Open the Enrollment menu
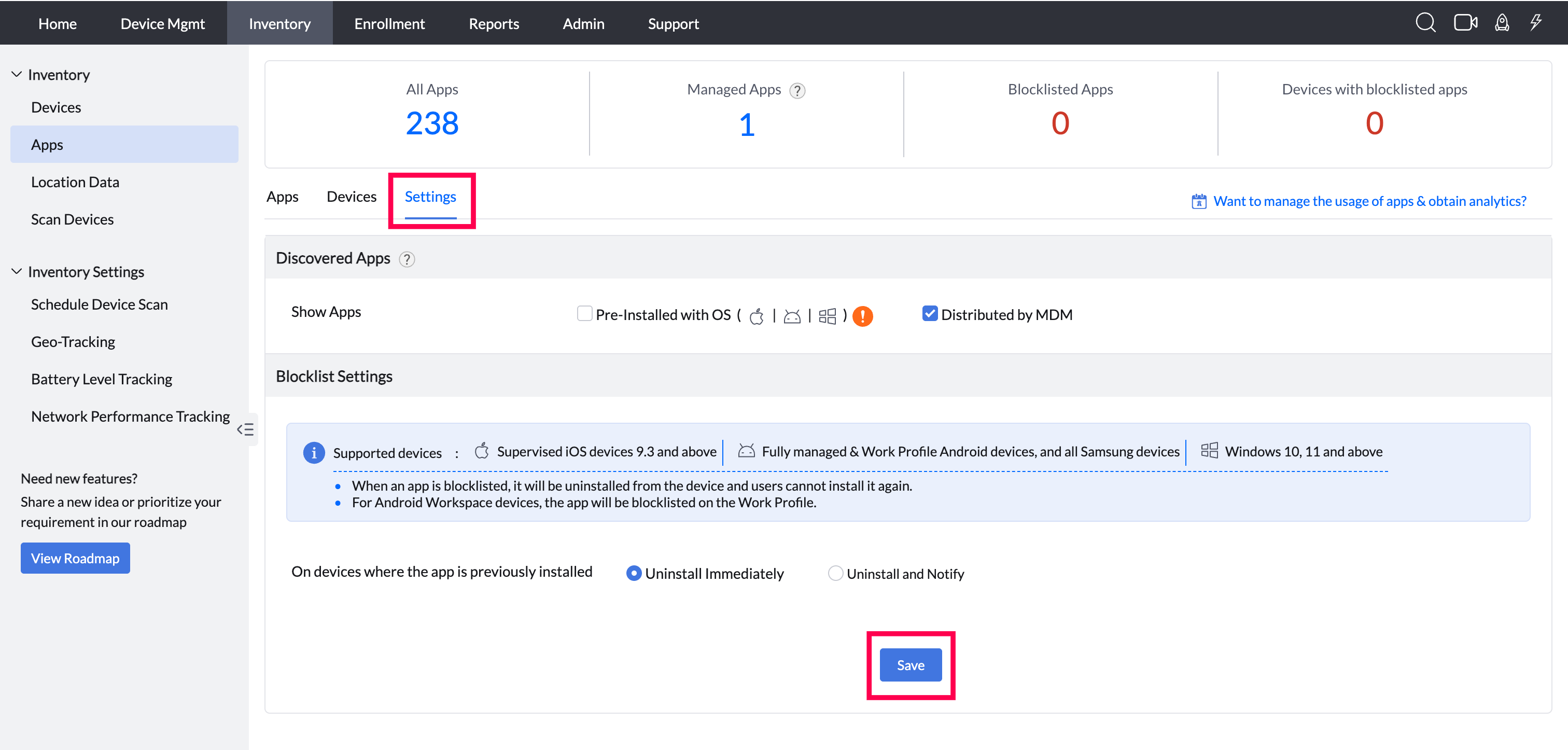The image size is (1568, 750). click(389, 24)
